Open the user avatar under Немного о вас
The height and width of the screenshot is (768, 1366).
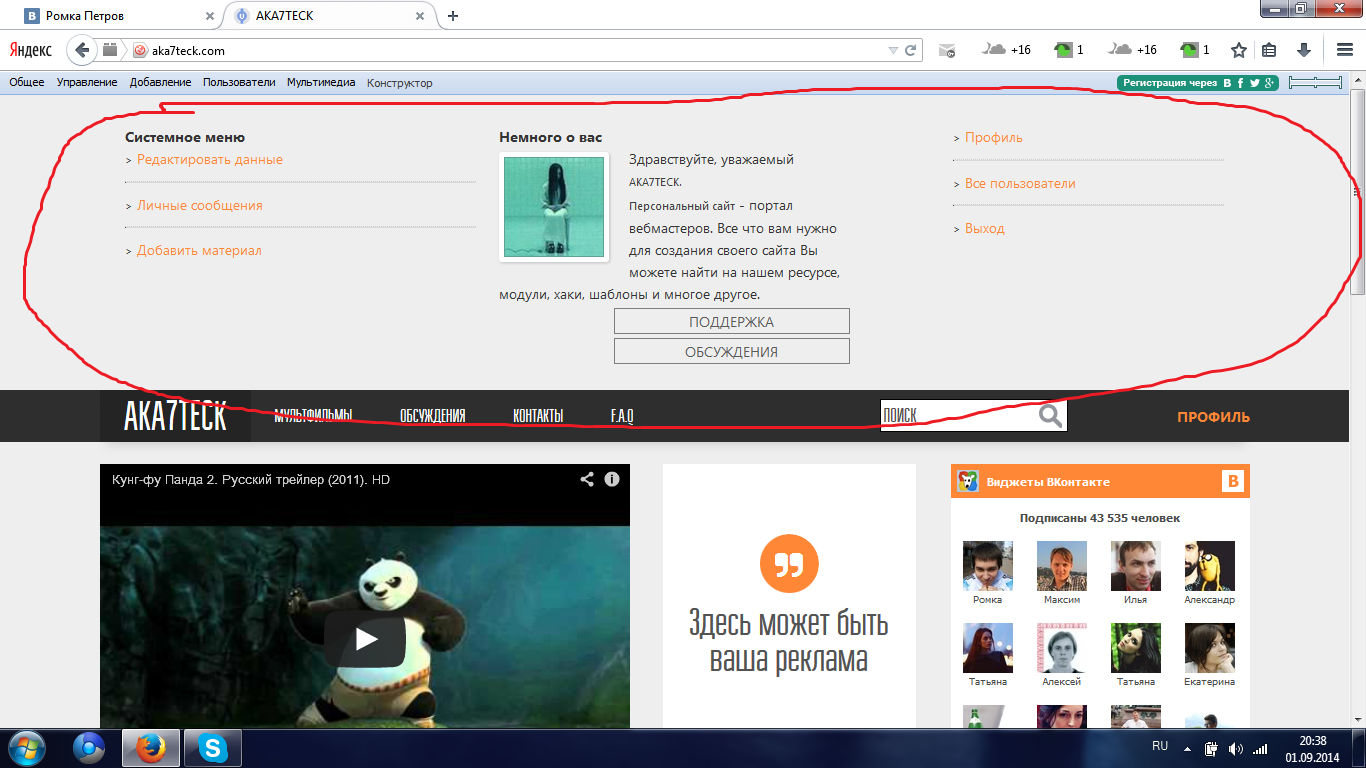click(x=554, y=207)
